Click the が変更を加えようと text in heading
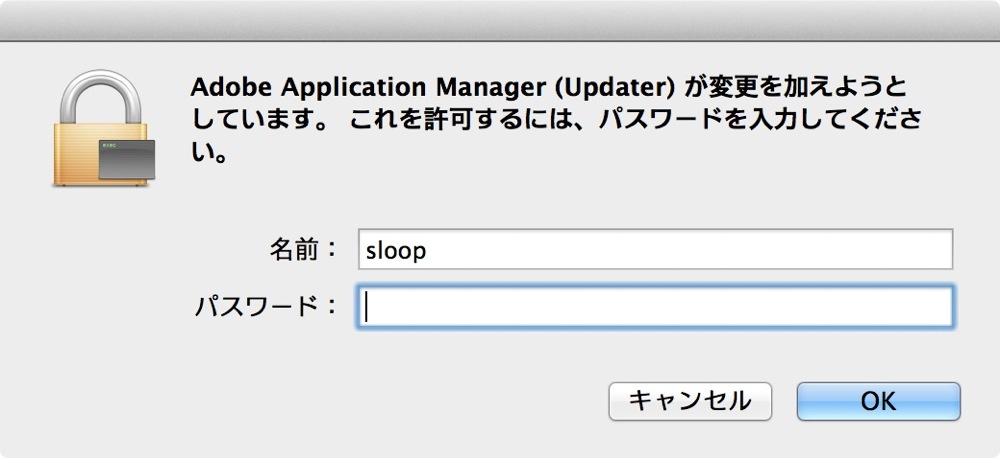The height and width of the screenshot is (458, 1000). [x=795, y=87]
